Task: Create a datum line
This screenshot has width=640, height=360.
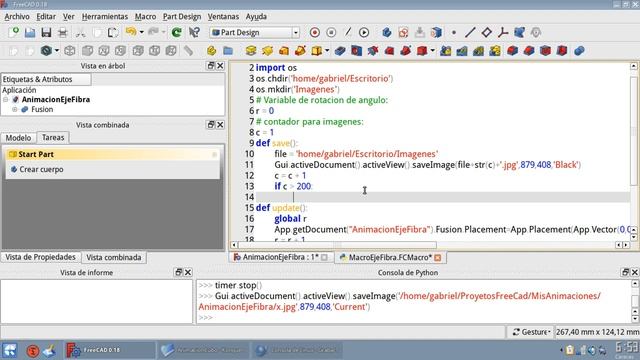Action: (470, 32)
